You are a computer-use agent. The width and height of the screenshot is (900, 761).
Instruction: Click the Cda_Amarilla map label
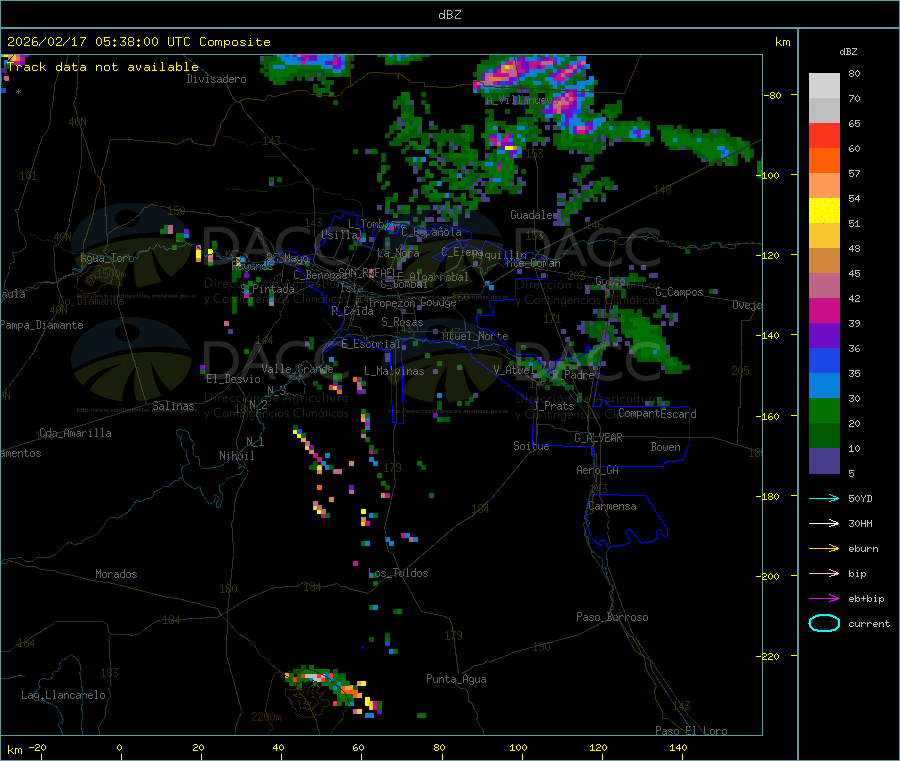click(75, 433)
